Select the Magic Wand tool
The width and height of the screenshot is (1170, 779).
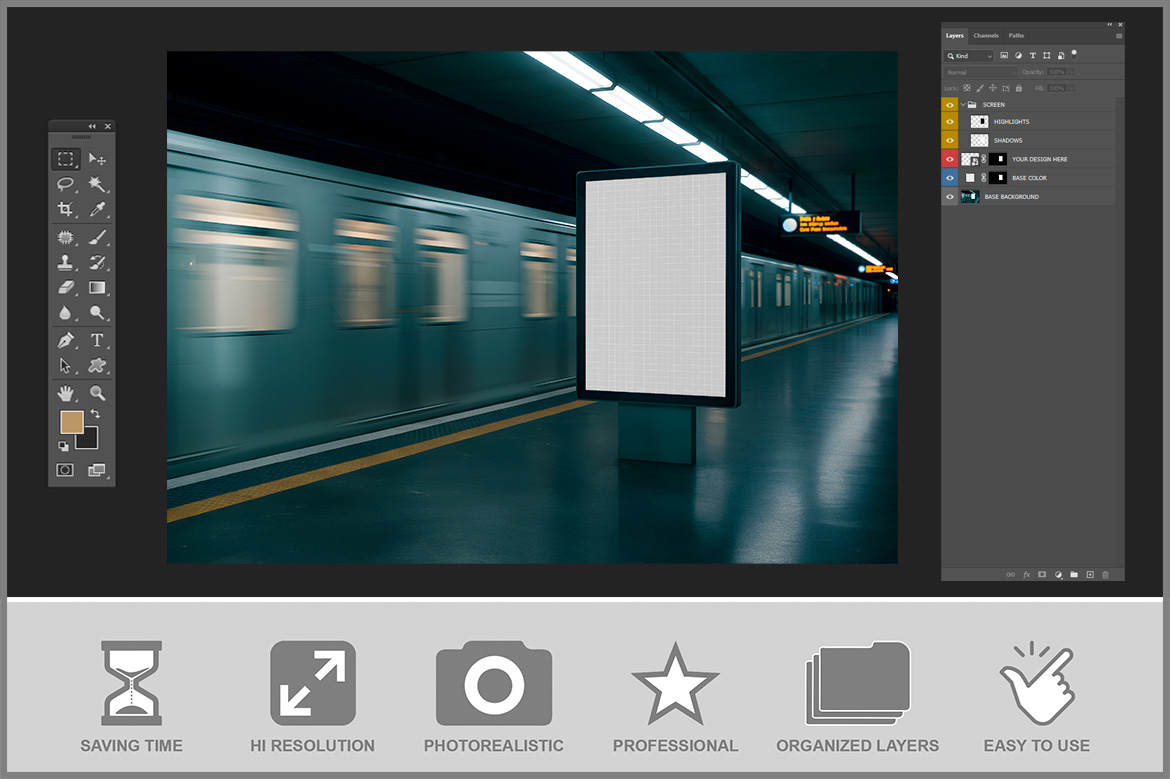tap(97, 184)
